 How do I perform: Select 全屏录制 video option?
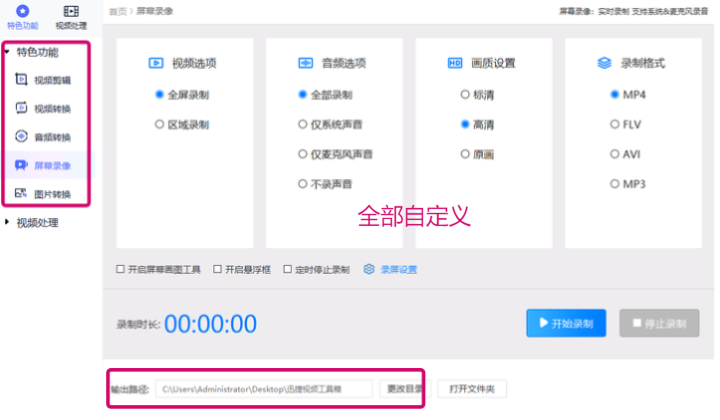182,95
